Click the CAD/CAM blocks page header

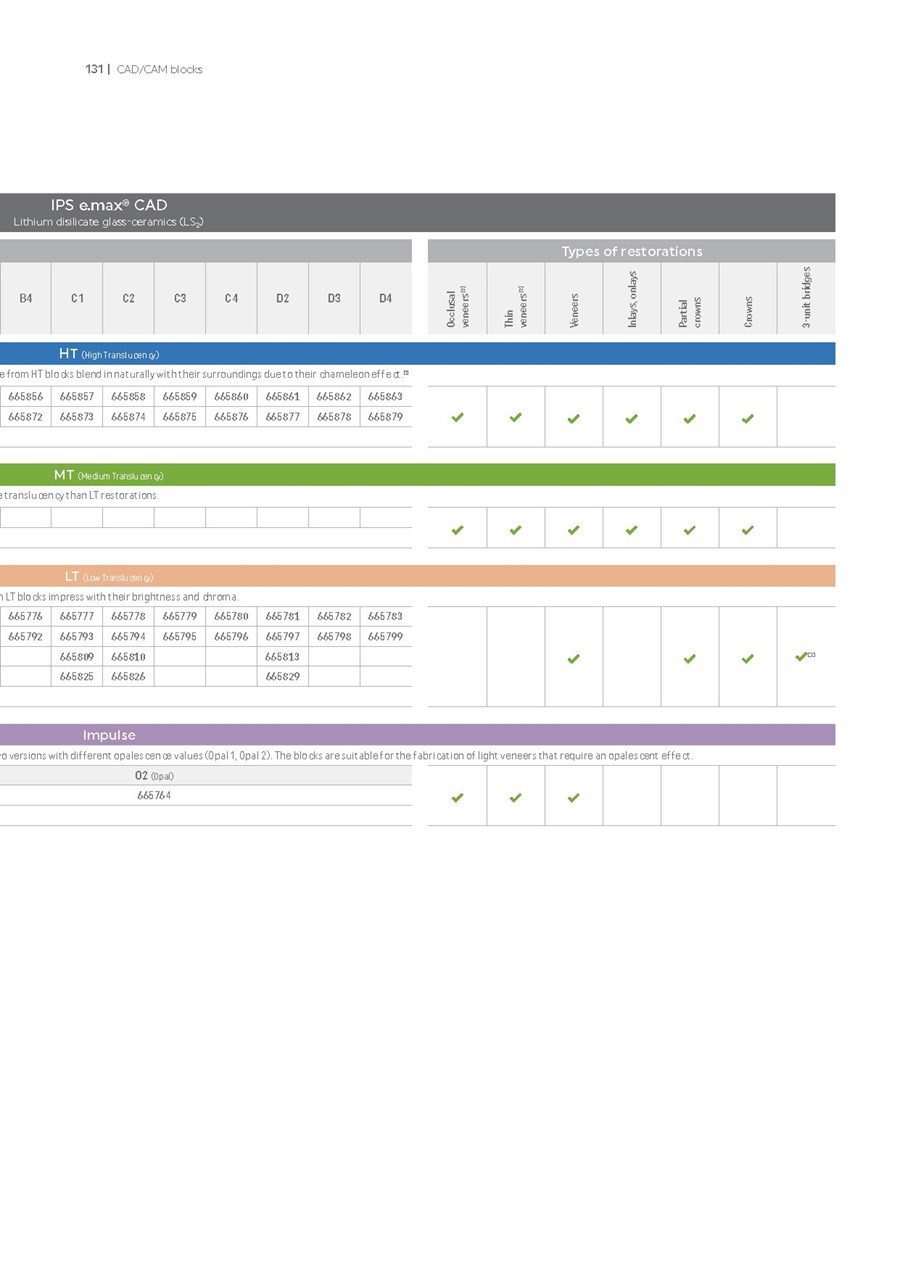point(159,69)
